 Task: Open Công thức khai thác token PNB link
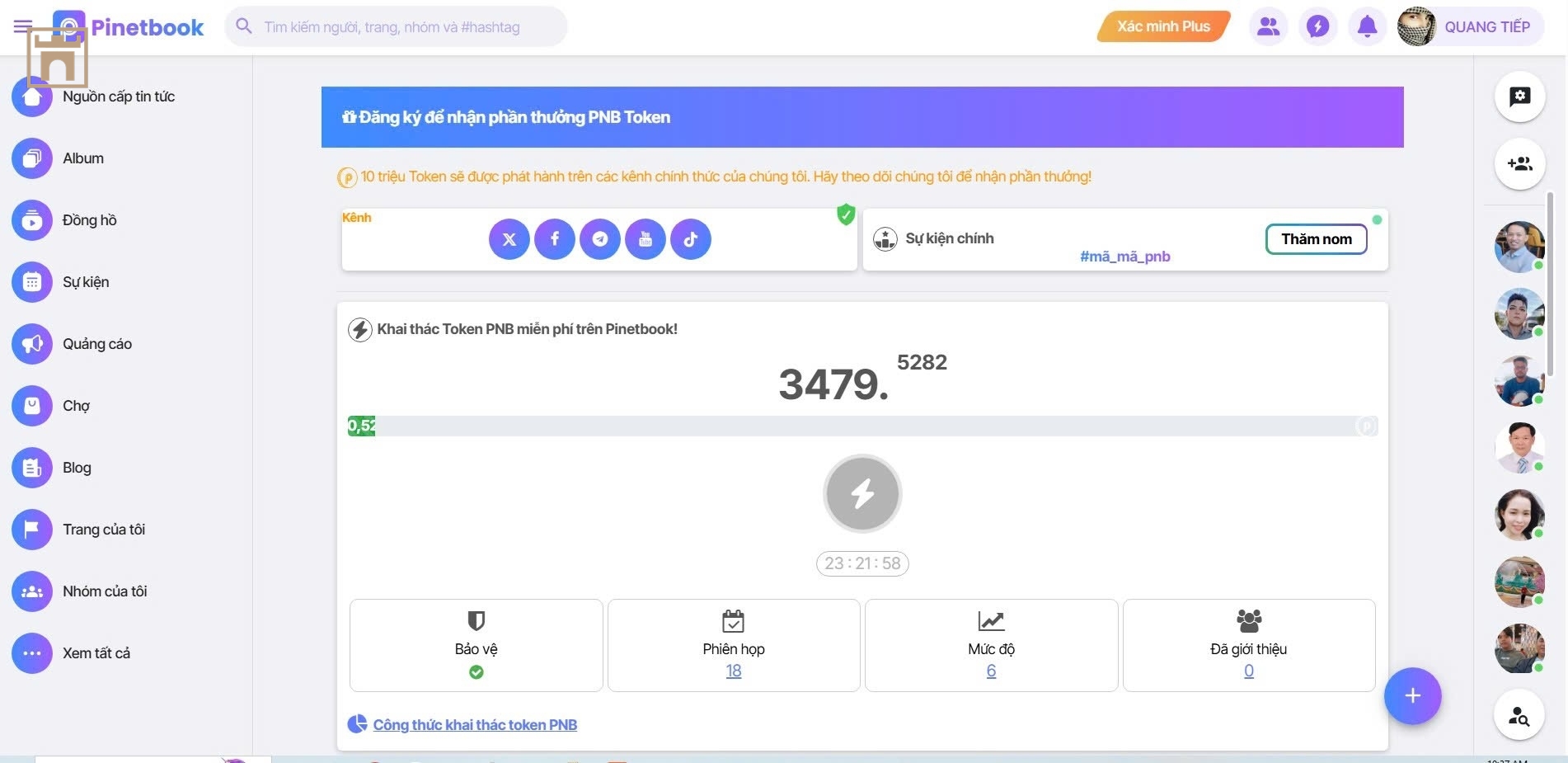(475, 725)
